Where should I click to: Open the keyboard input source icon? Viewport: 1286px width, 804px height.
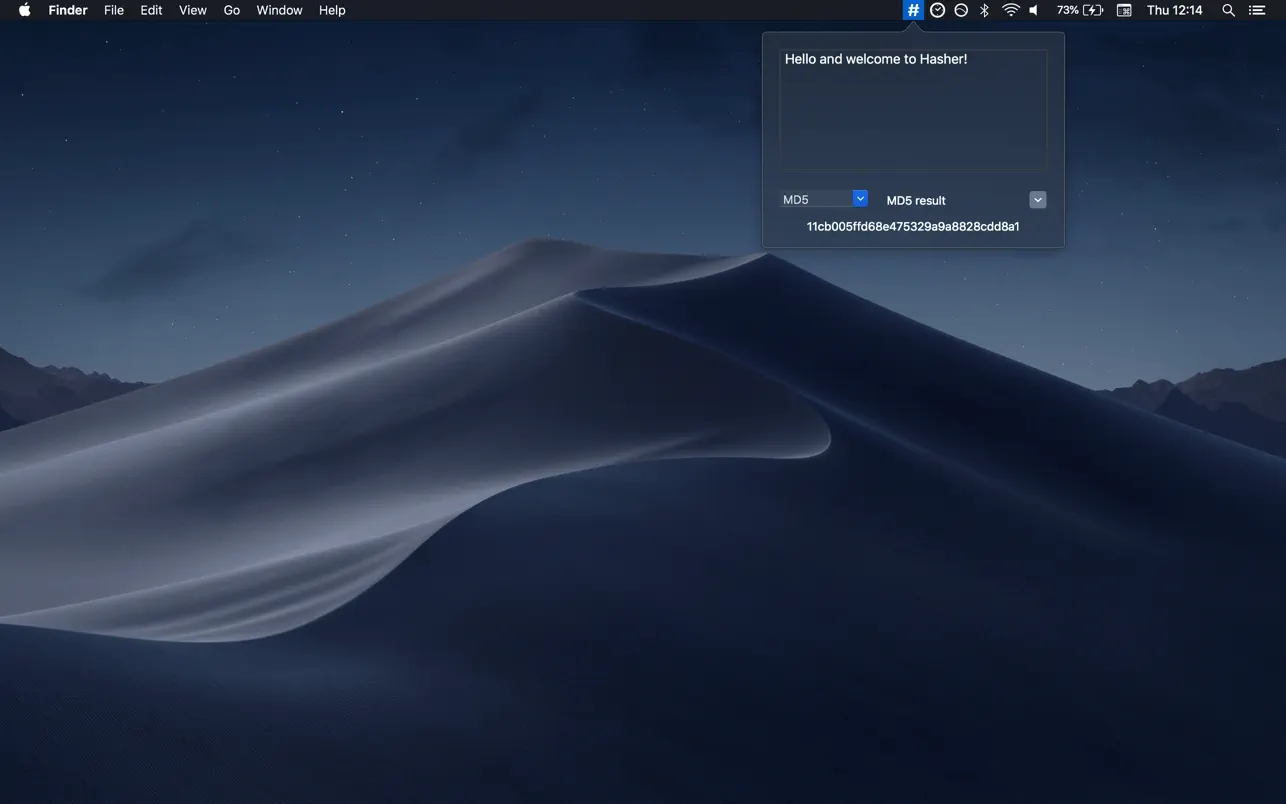[1123, 10]
